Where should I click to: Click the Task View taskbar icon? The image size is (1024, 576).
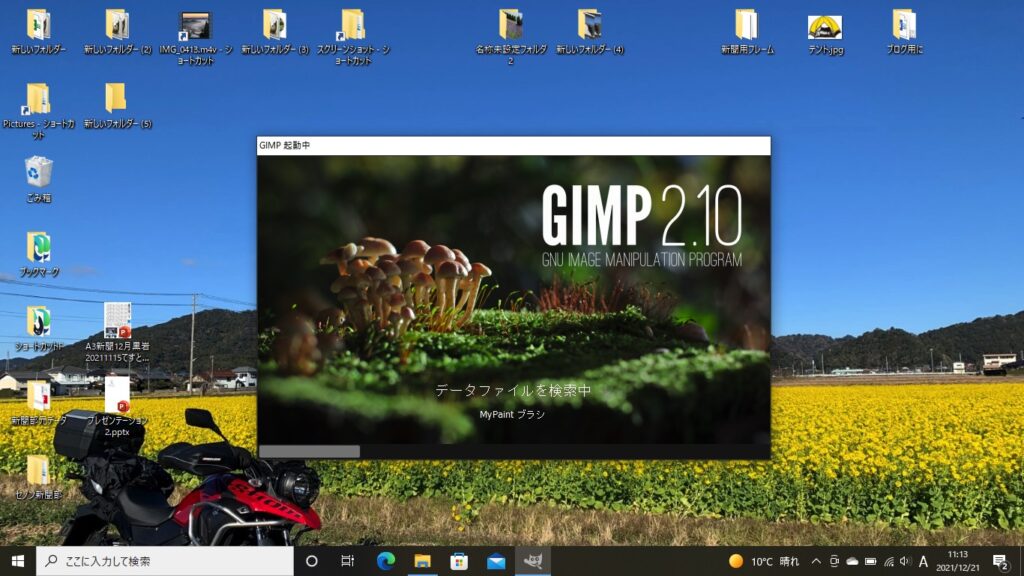pyautogui.click(x=348, y=561)
